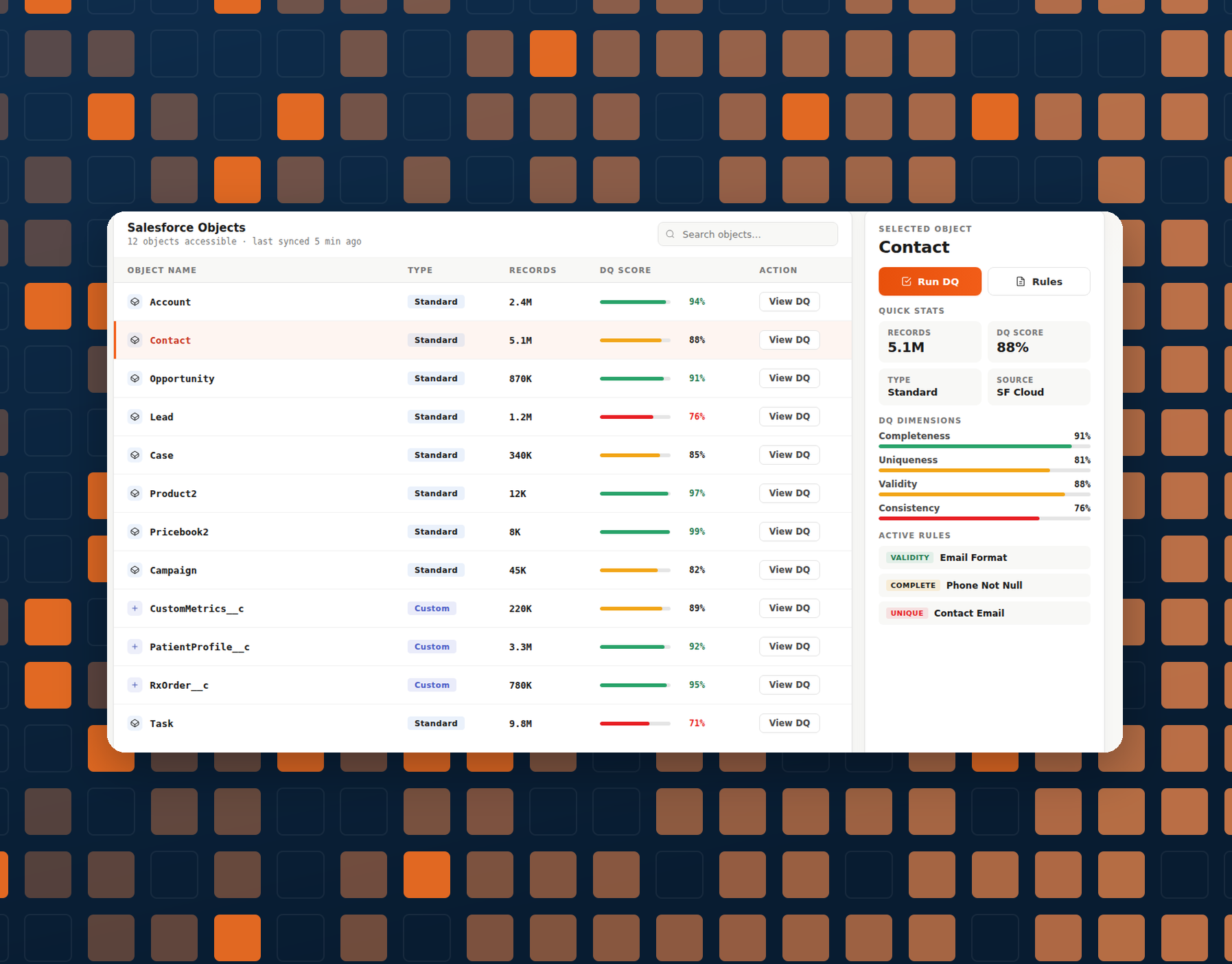Screen dimensions: 1232x964
Task: Click the plus icon beside PatientProfile__c
Action: coord(135,647)
